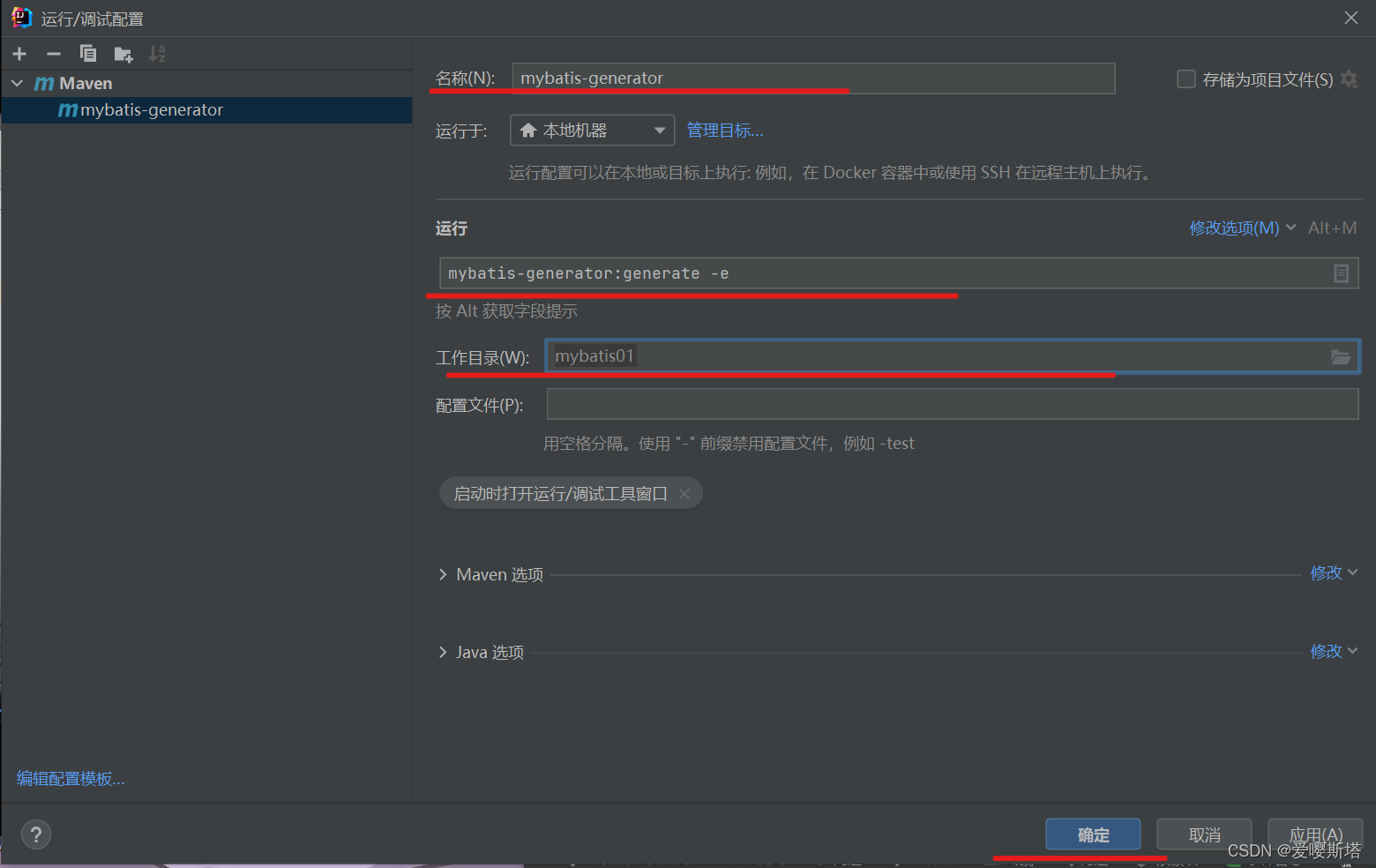Add a new configuration with the plus icon
Image resolution: width=1376 pixels, height=868 pixels.
tap(19, 54)
